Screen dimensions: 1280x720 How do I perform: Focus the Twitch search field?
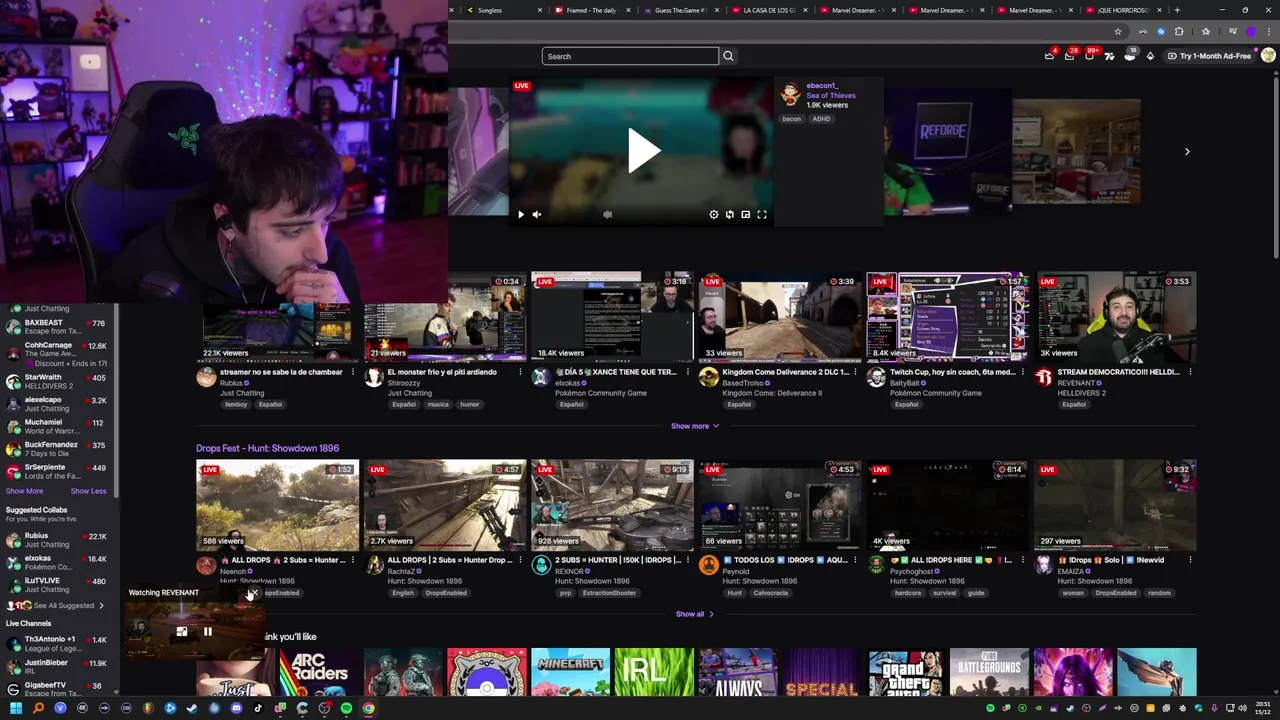630,56
